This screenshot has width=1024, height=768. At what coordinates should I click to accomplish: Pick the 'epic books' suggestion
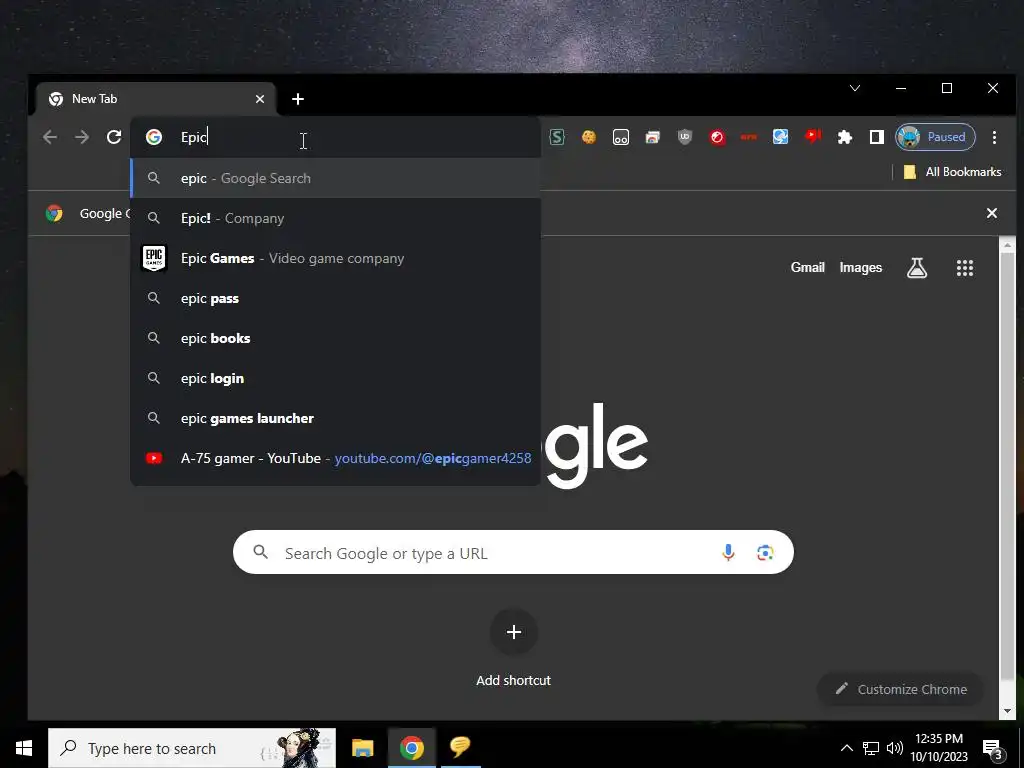point(336,338)
